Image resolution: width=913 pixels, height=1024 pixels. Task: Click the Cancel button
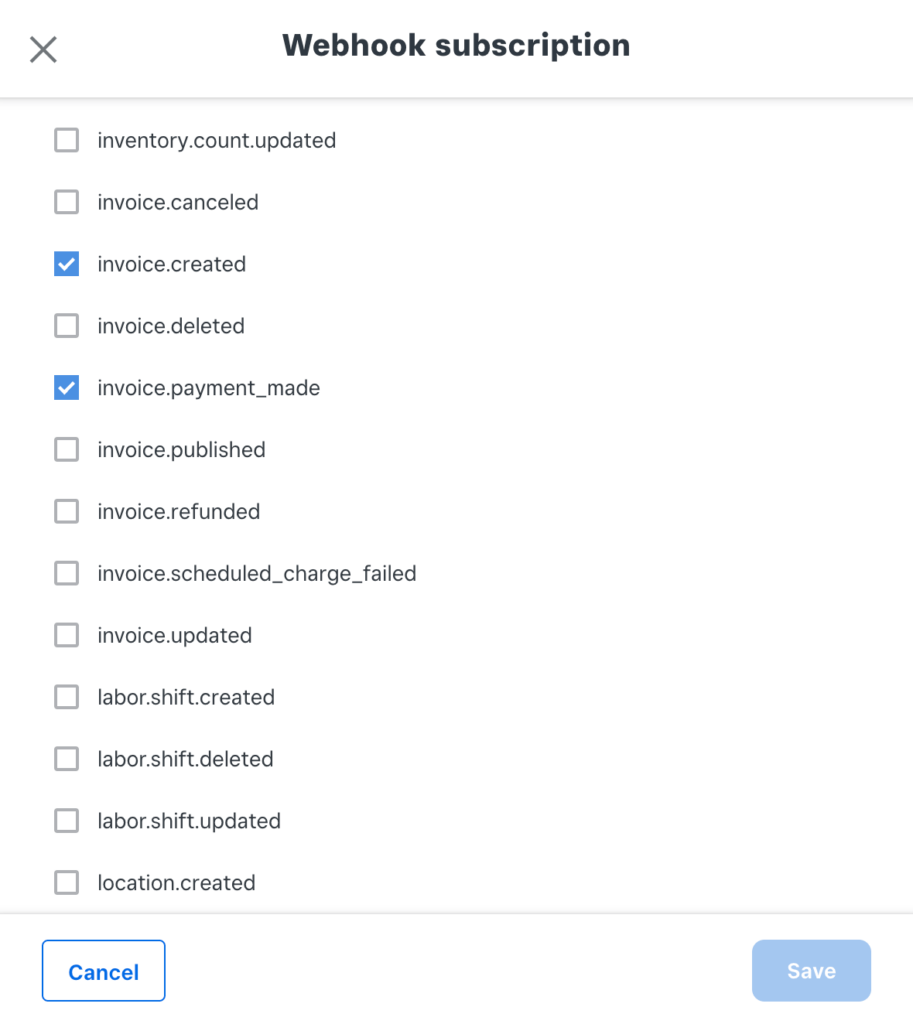(x=104, y=971)
